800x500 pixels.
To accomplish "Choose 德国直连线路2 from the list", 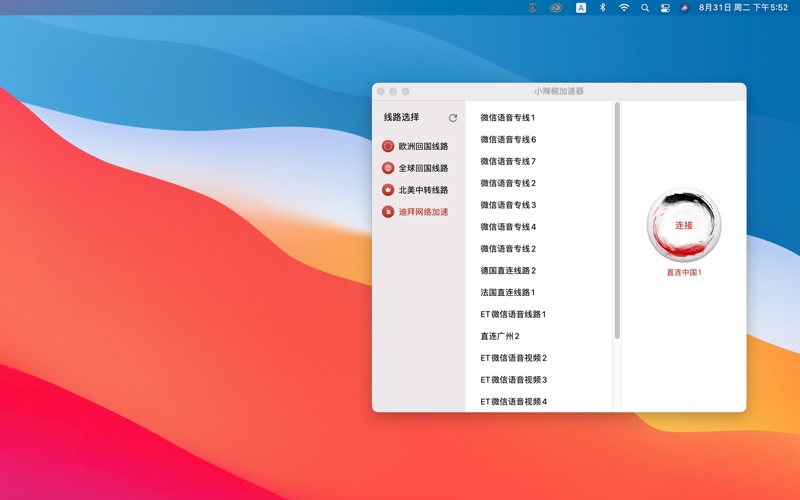I will [x=508, y=271].
